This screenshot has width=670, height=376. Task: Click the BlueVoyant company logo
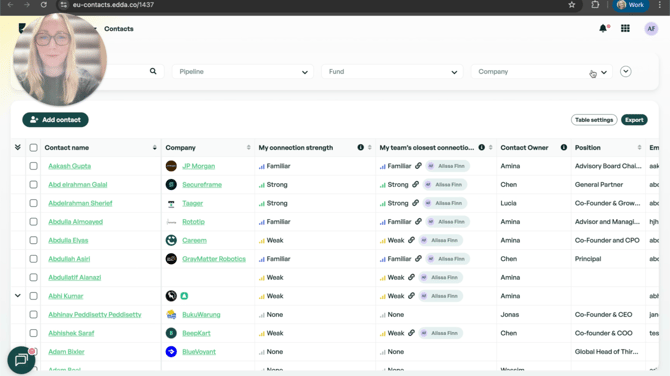coord(171,352)
